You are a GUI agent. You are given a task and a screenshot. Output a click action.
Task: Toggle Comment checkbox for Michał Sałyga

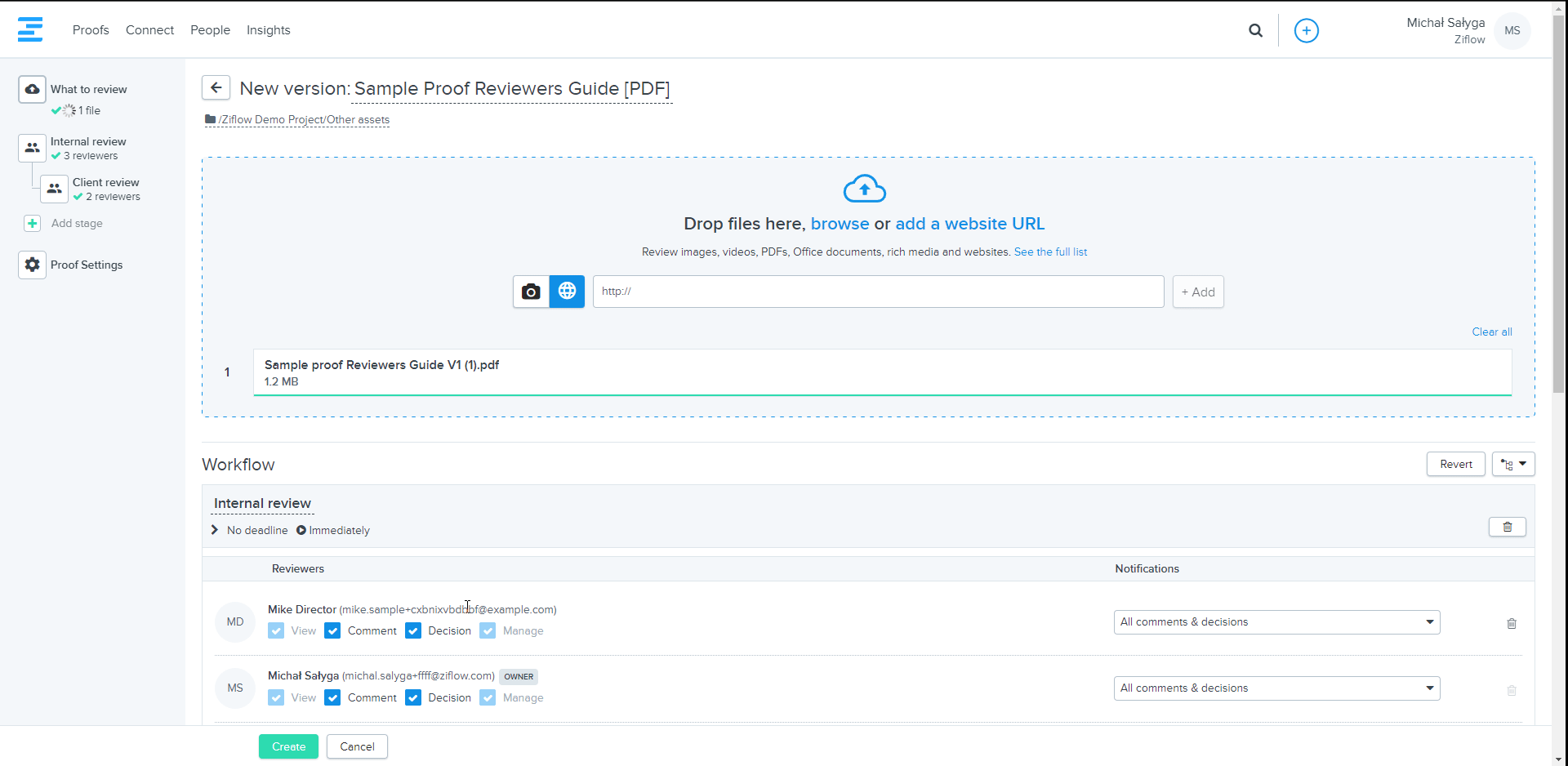(x=332, y=698)
